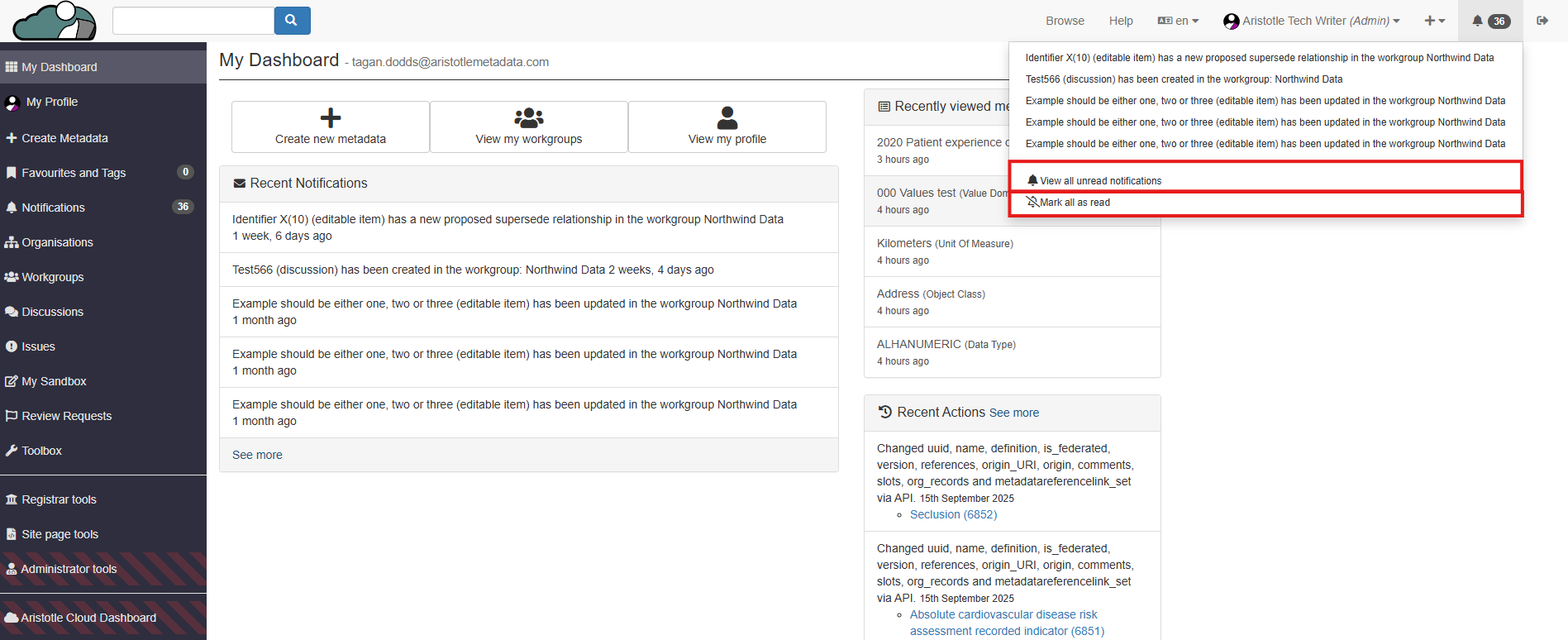Open View my workgroups tile
The height and width of the screenshot is (640, 1568).
529,127
